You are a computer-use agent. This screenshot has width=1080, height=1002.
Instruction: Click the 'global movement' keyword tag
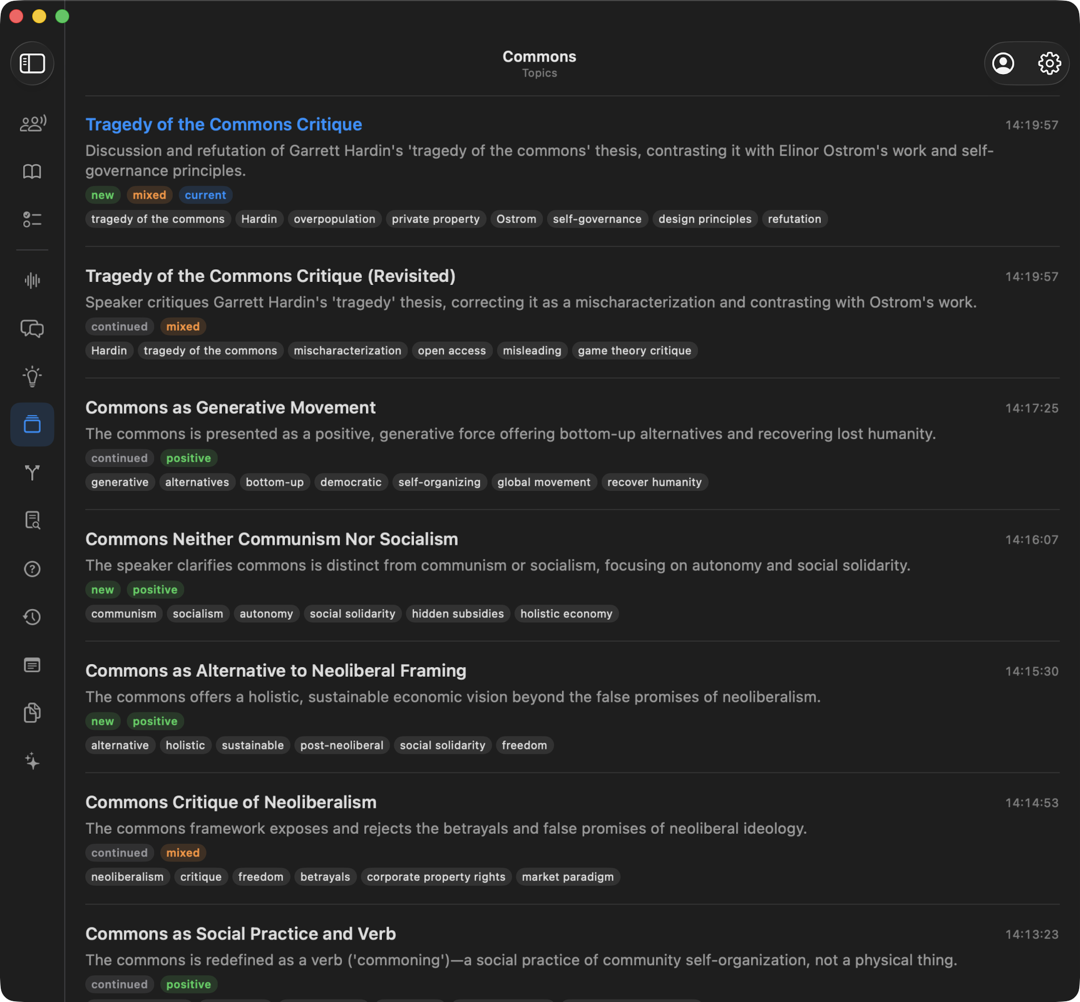point(543,482)
